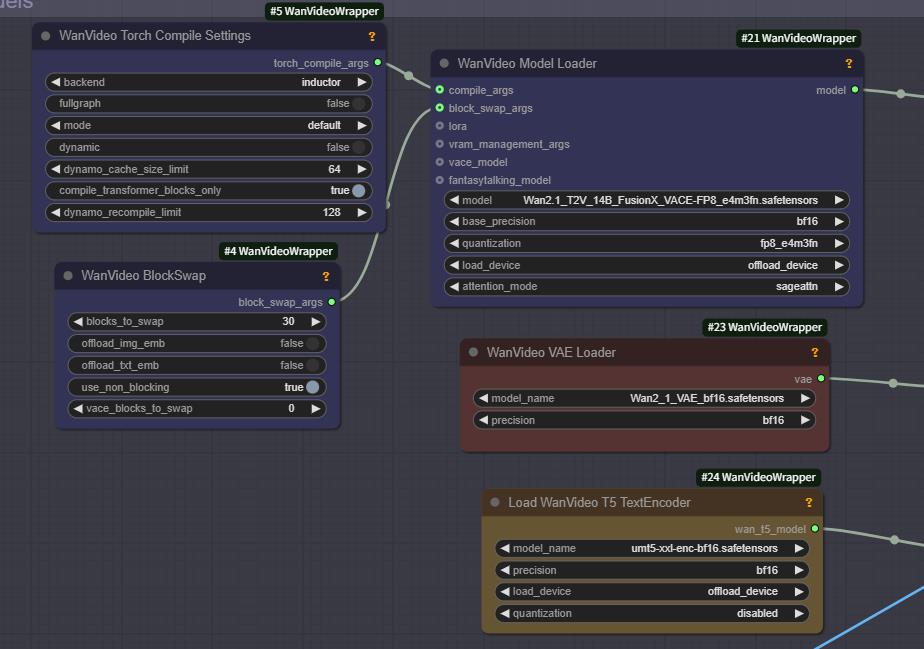Open the attention_mode sageattn dropdown
The height and width of the screenshot is (649, 924).
tap(646, 286)
